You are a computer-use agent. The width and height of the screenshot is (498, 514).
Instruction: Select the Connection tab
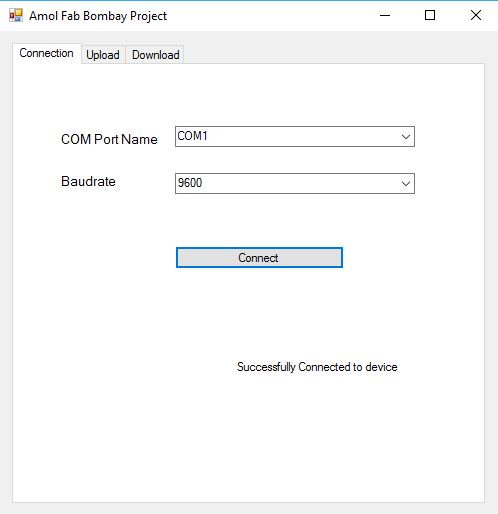[x=47, y=53]
